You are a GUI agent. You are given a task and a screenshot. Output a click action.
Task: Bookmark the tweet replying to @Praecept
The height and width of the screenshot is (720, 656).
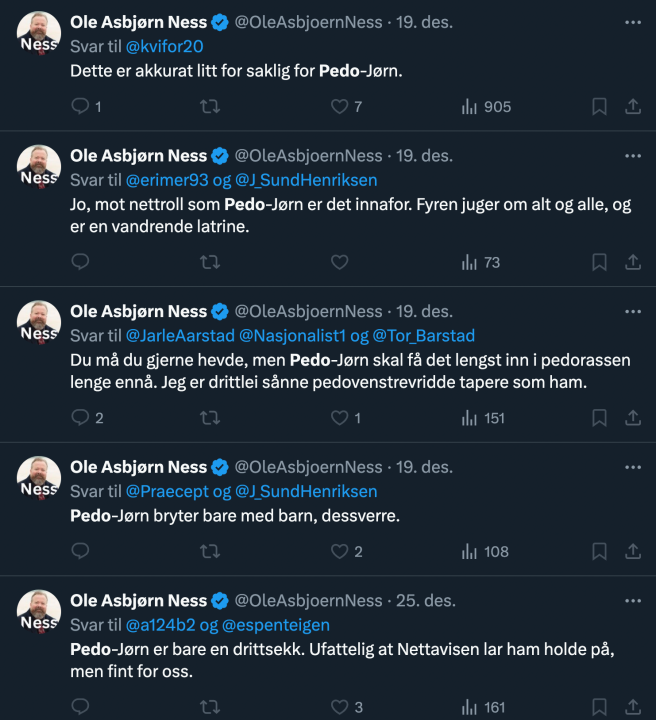[x=599, y=551]
